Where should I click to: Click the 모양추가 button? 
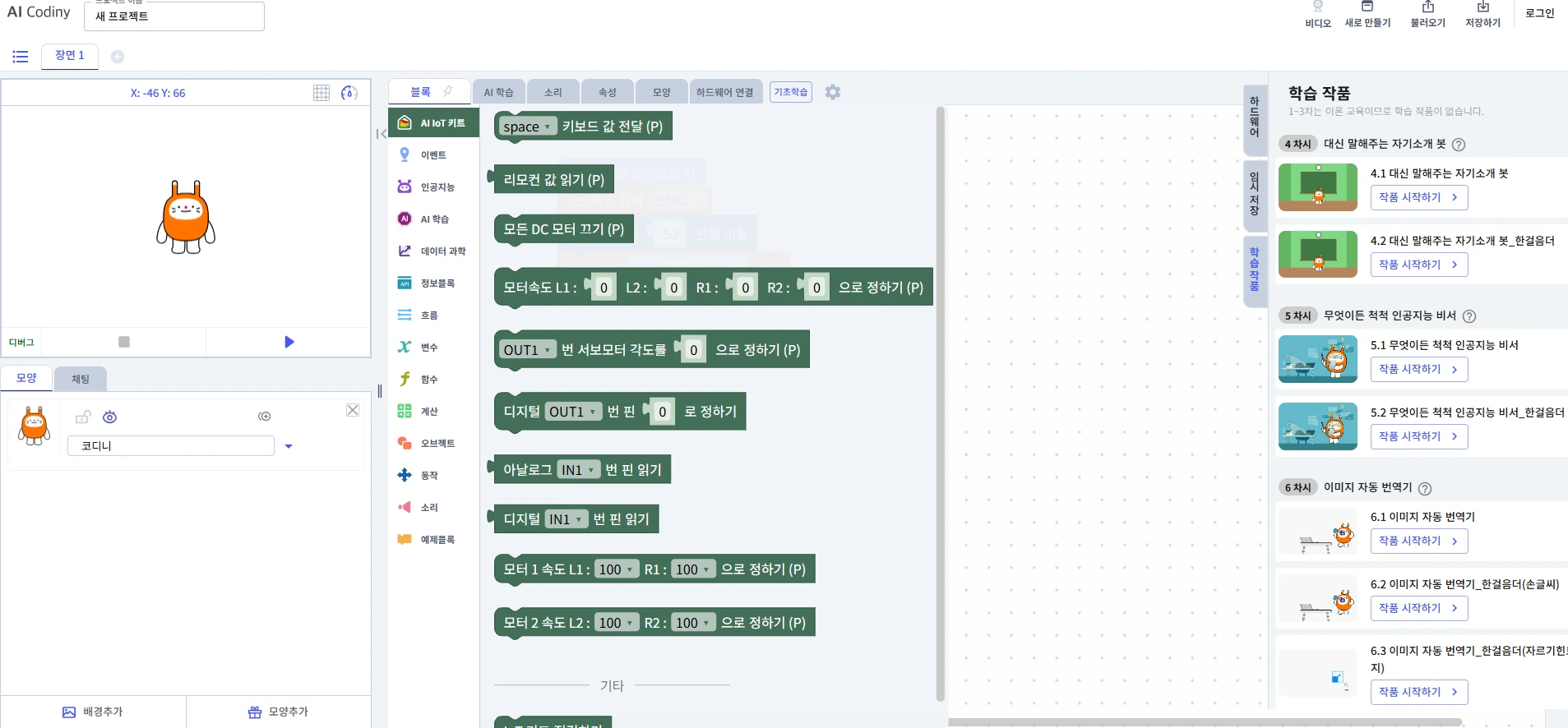pos(279,712)
